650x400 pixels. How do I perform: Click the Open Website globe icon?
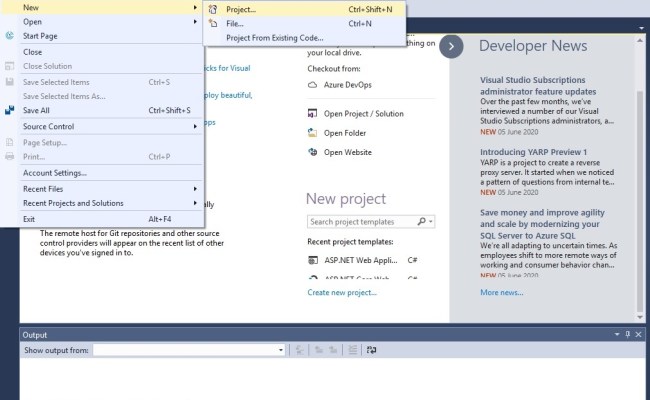(x=313, y=152)
